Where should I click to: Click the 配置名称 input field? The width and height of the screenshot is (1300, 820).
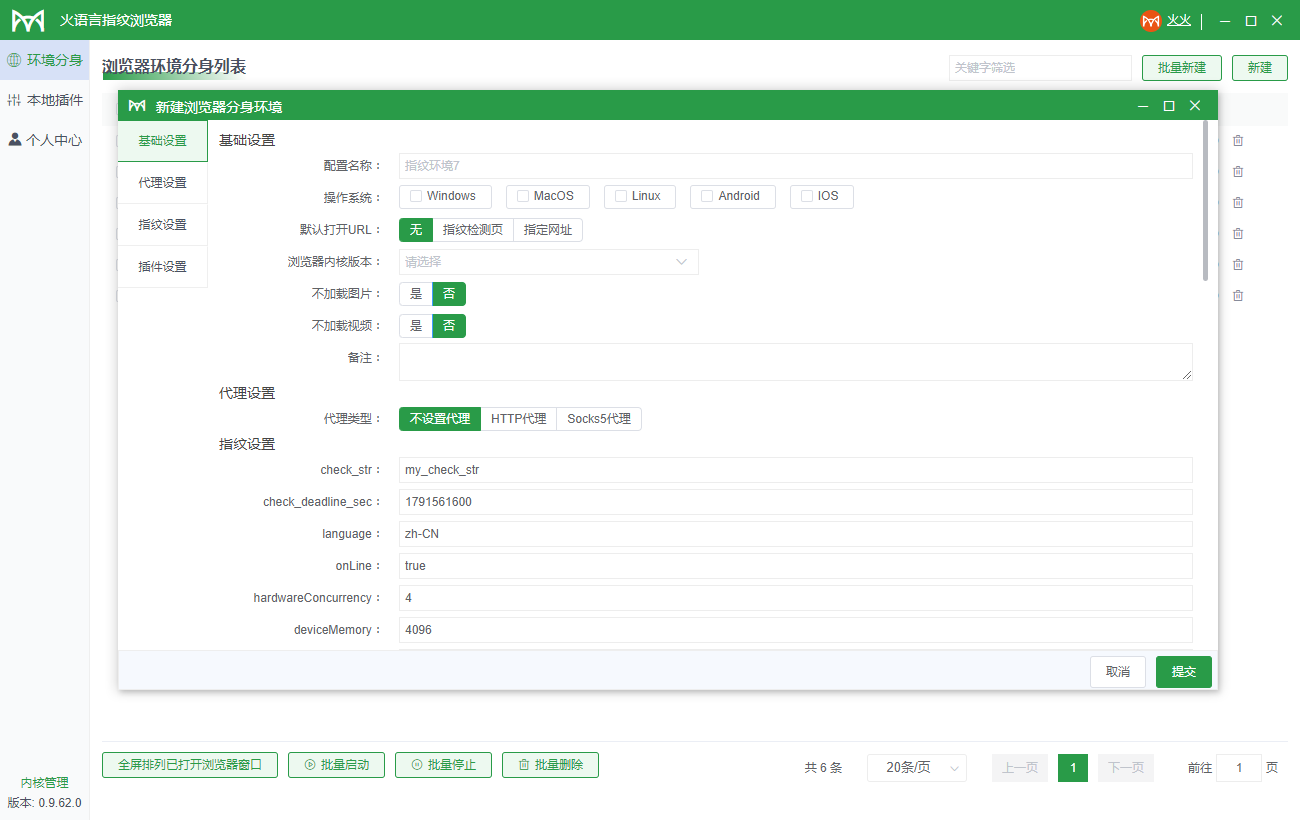(795, 166)
